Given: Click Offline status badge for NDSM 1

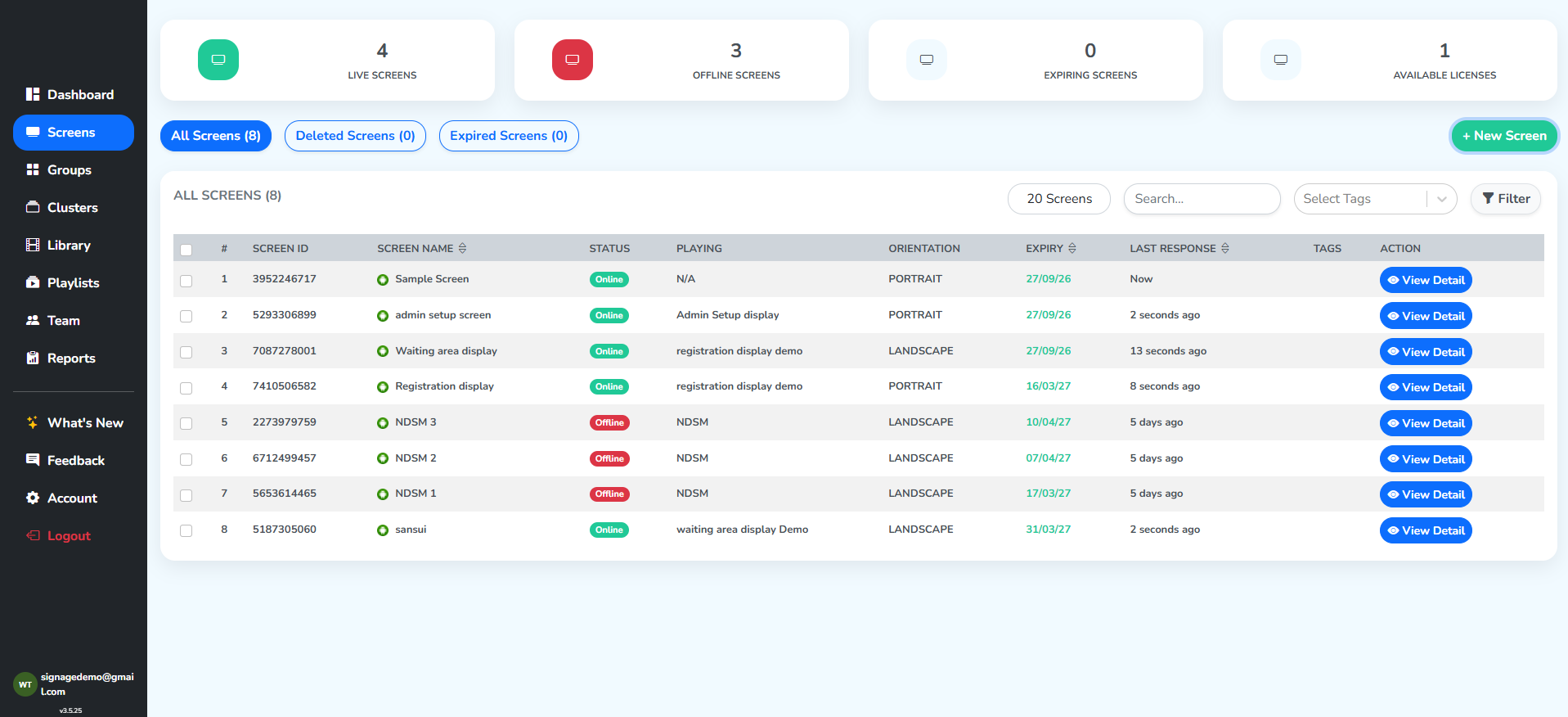Looking at the screenshot, I should coord(609,494).
